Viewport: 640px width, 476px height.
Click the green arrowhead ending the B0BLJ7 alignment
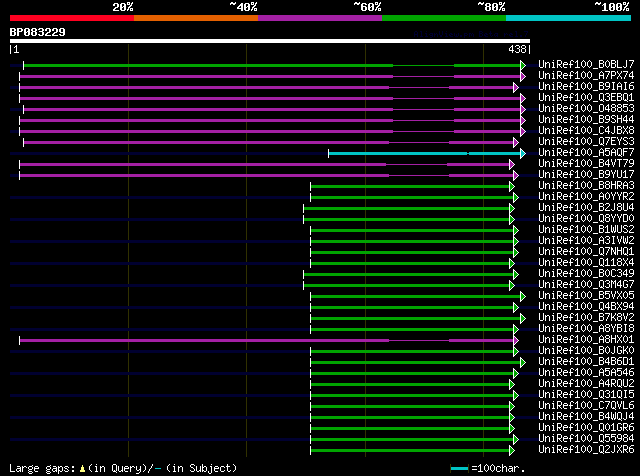coord(521,65)
